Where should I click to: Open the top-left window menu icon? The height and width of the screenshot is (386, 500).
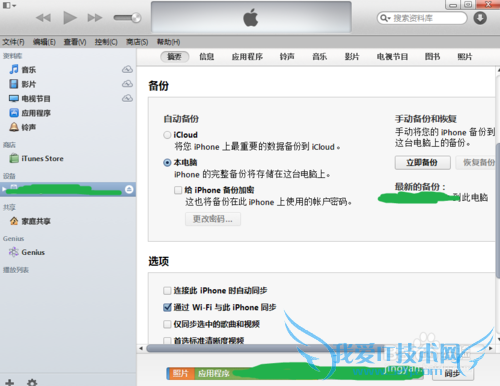pos(9,5)
